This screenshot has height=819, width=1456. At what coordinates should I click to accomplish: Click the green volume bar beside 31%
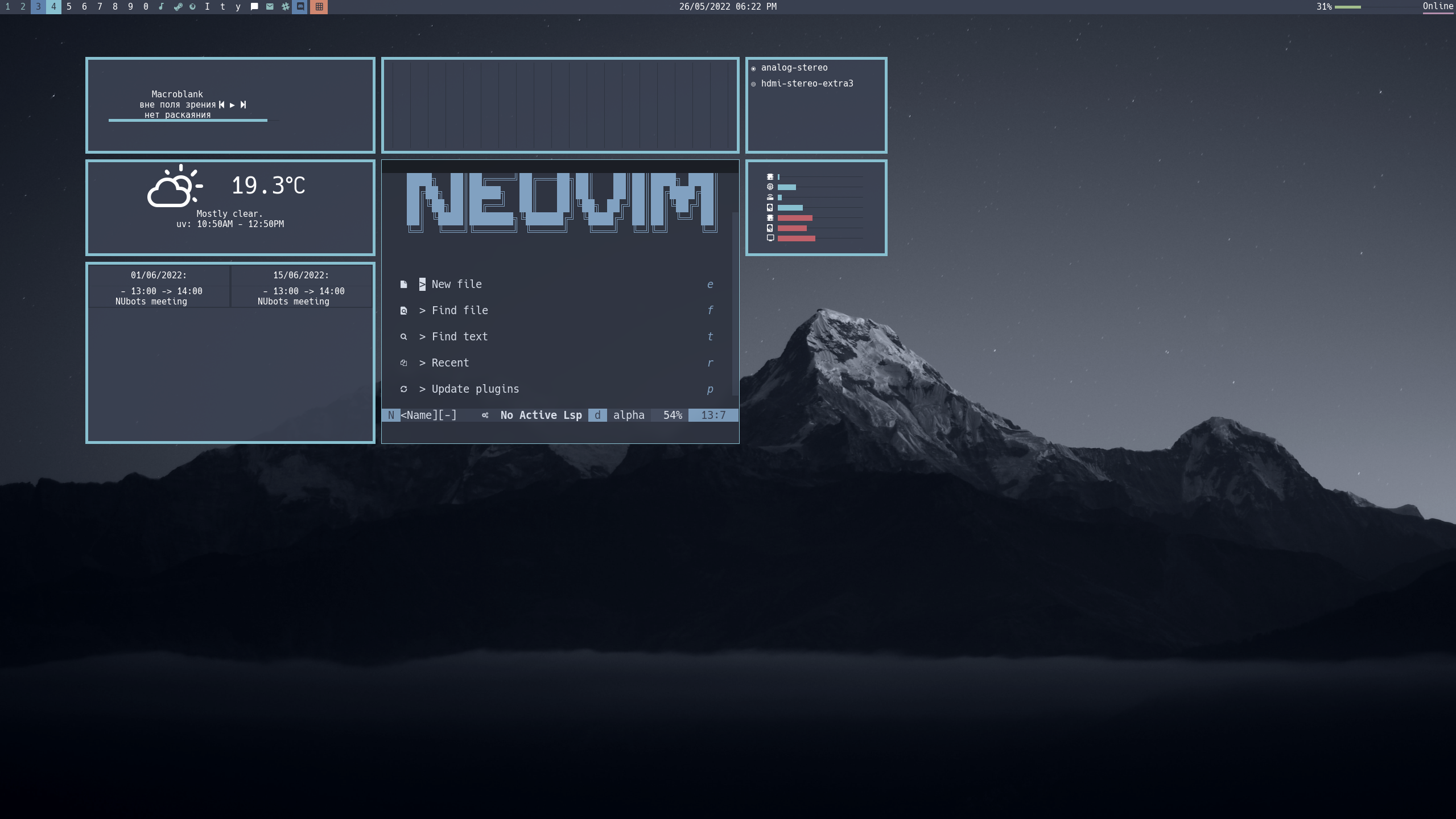coord(1347,7)
